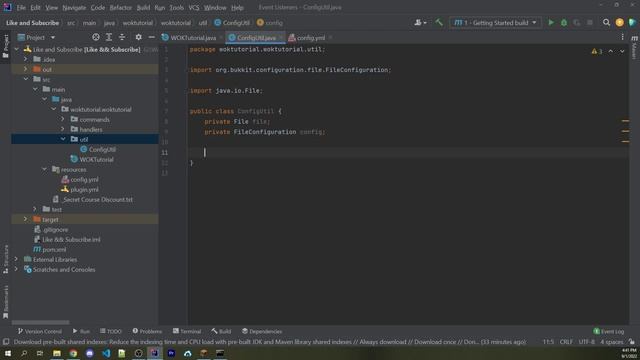Open the Version Control tool window
This screenshot has width=640, height=360.
pyautogui.click(x=40, y=331)
